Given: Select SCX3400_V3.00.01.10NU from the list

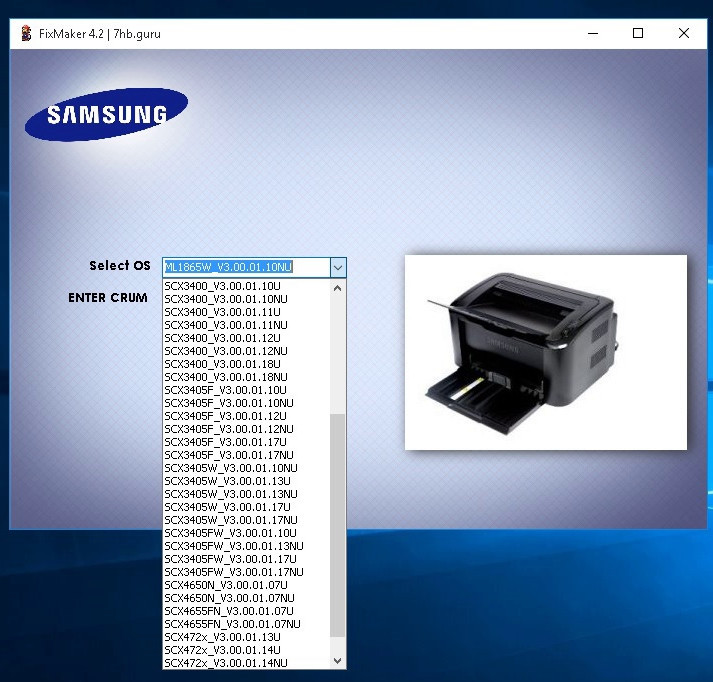Looking at the screenshot, I should (246, 299).
